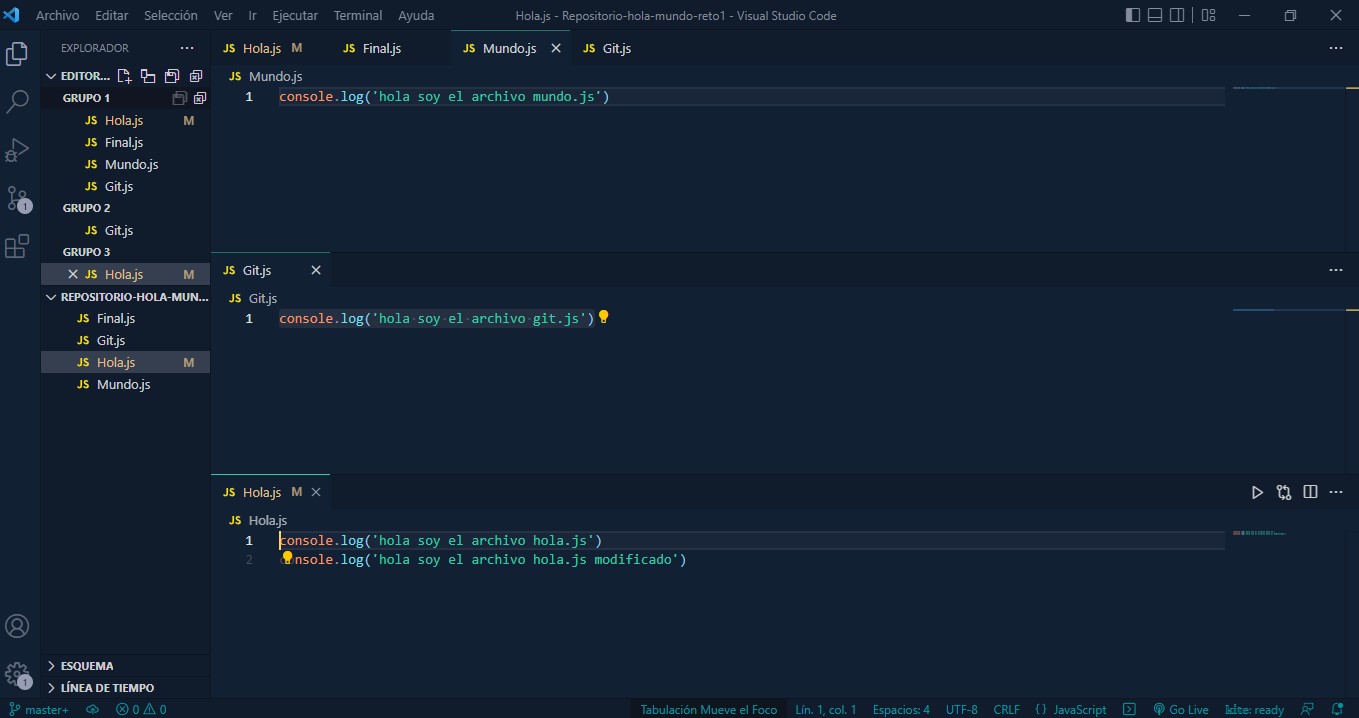This screenshot has height=718, width=1359.
Task: Toggle the primary side bar visibility
Action: 1132,15
